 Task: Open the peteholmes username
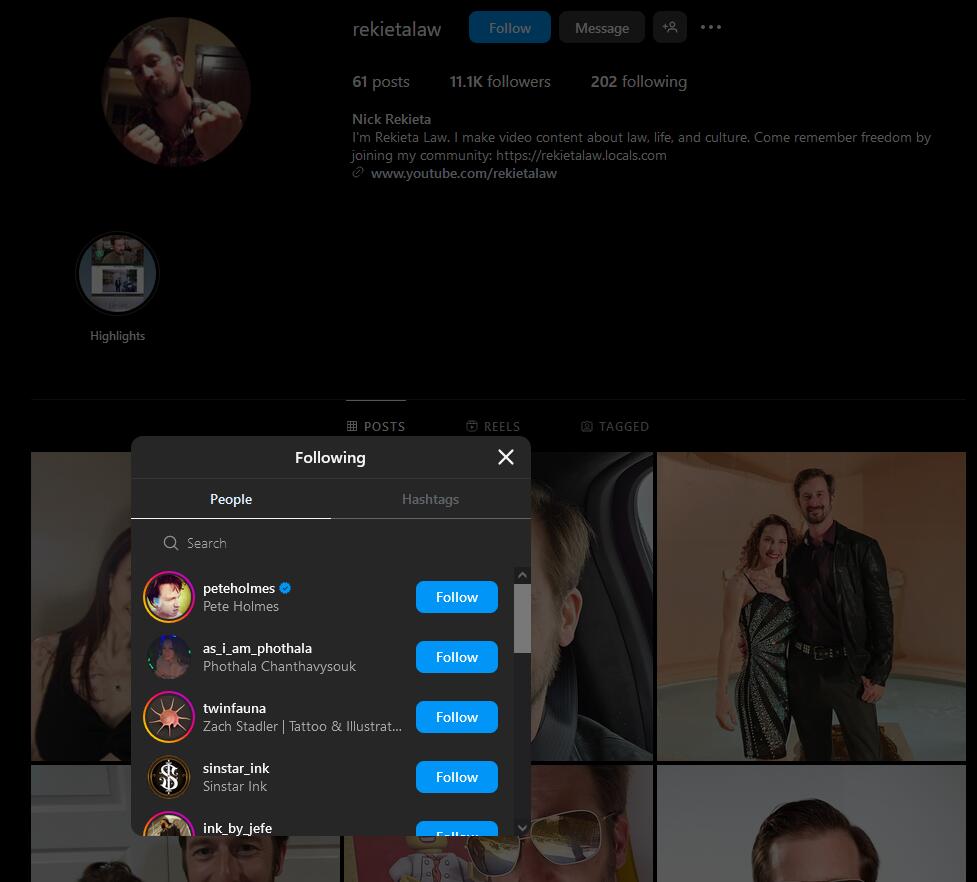tap(239, 588)
